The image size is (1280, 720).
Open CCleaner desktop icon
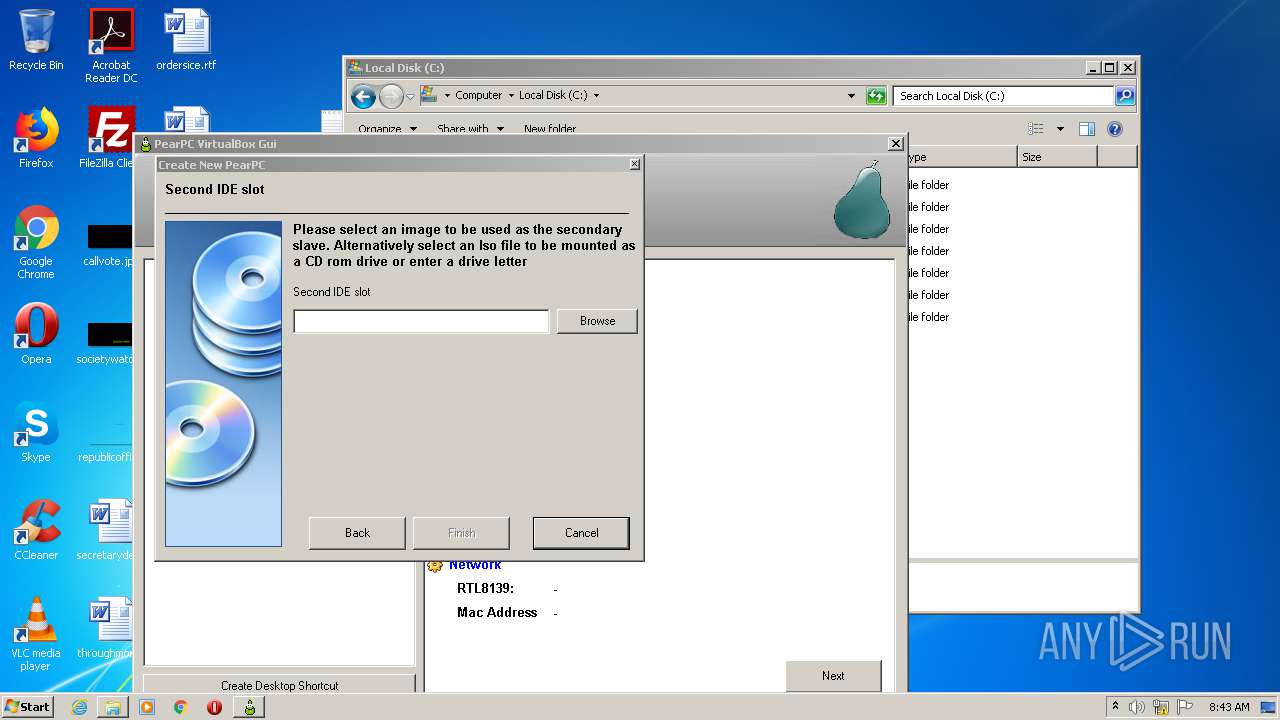(36, 530)
